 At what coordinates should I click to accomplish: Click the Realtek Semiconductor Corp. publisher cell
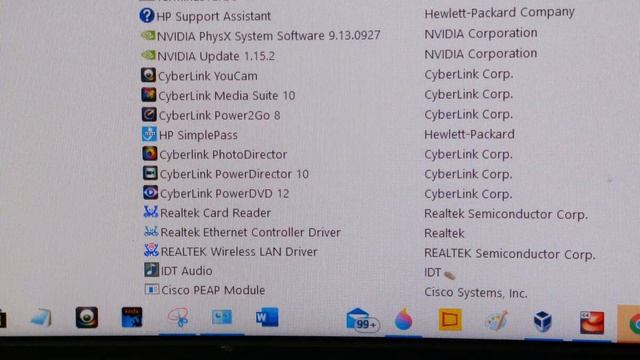point(506,214)
